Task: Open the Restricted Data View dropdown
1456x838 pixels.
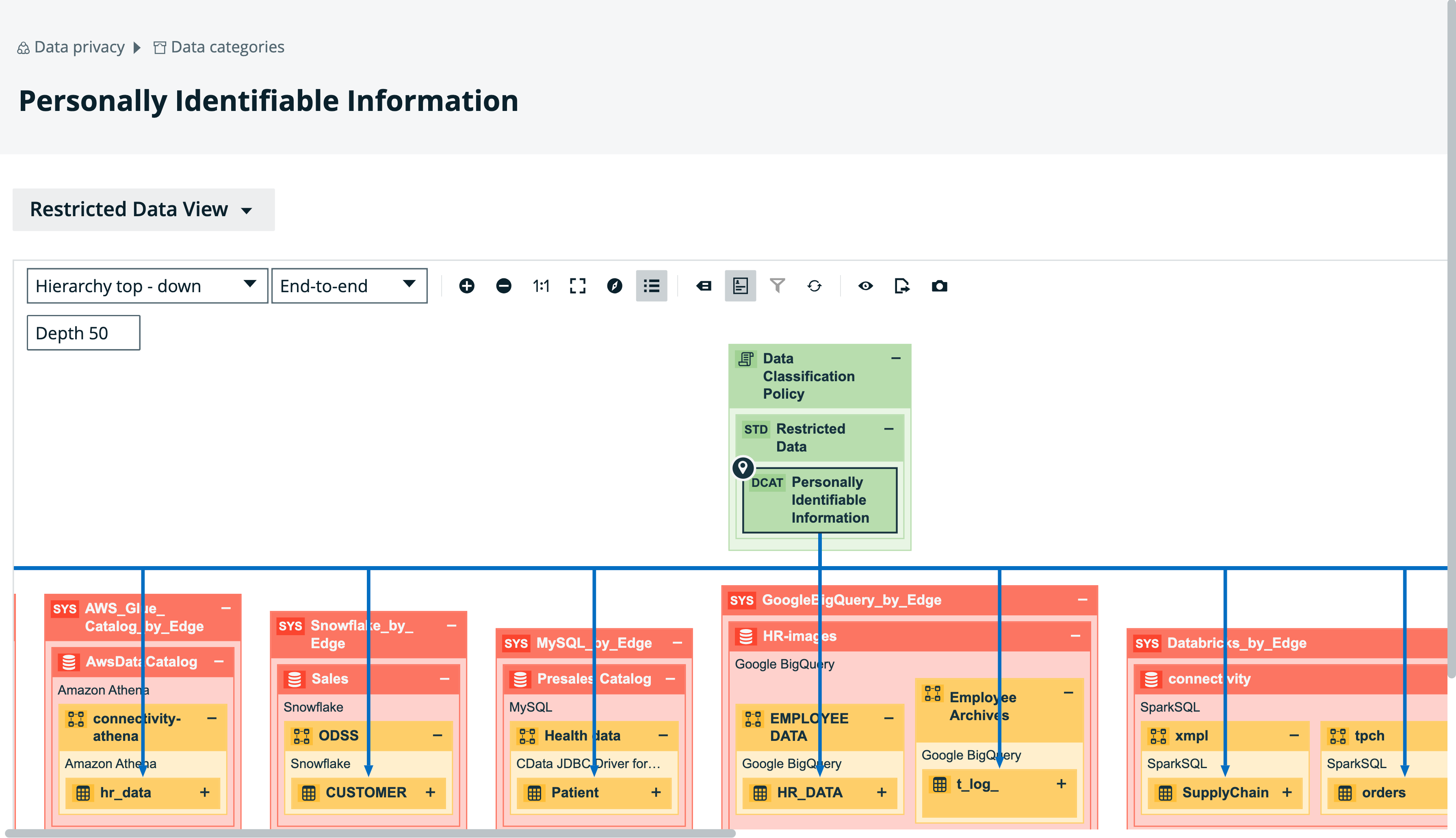Action: [x=143, y=210]
